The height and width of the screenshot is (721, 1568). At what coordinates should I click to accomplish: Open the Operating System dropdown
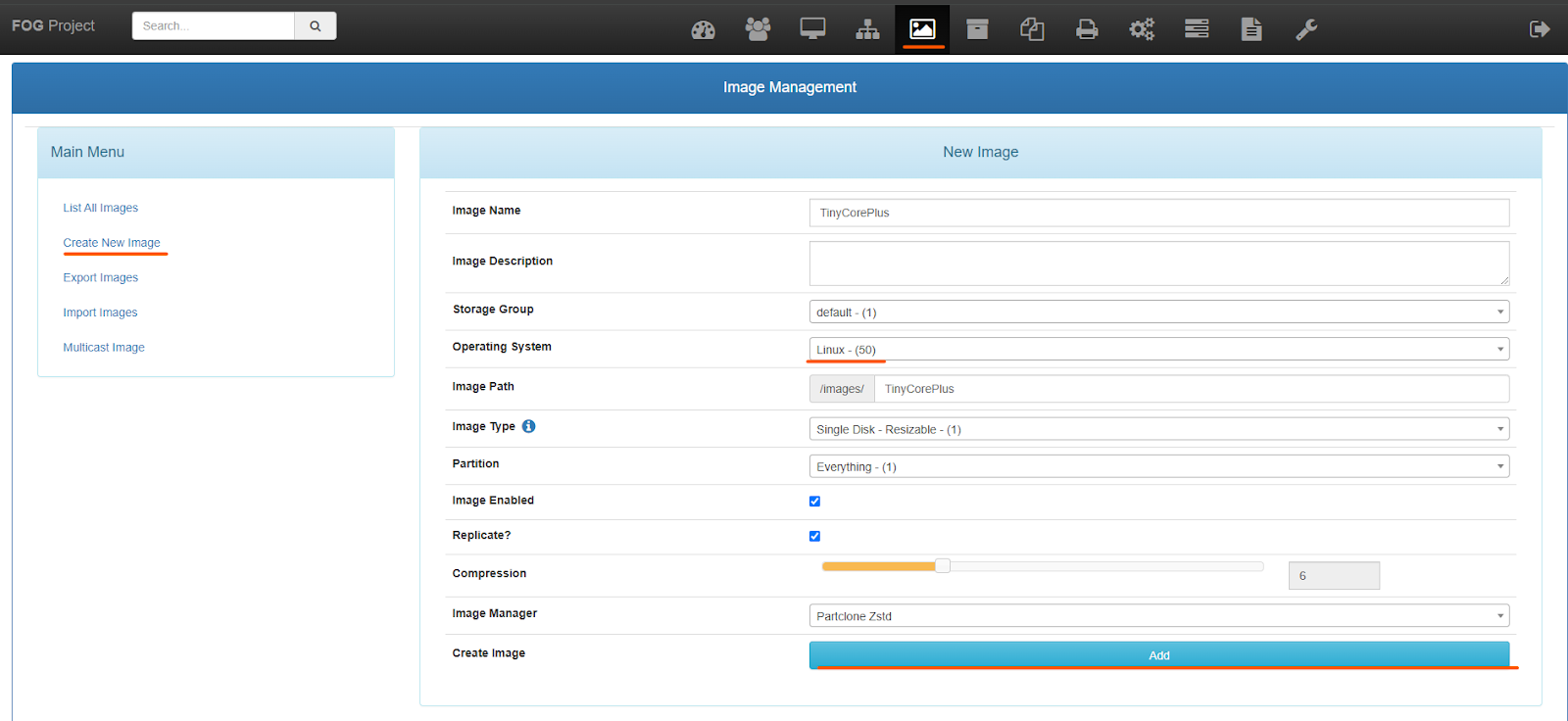pyautogui.click(x=1159, y=349)
